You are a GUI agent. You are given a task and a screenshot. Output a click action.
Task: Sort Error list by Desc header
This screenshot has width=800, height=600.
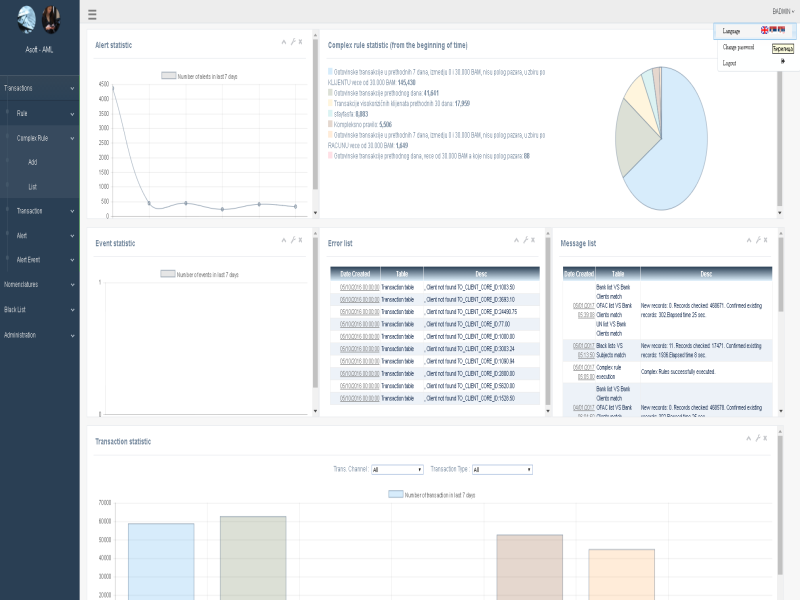click(x=481, y=274)
